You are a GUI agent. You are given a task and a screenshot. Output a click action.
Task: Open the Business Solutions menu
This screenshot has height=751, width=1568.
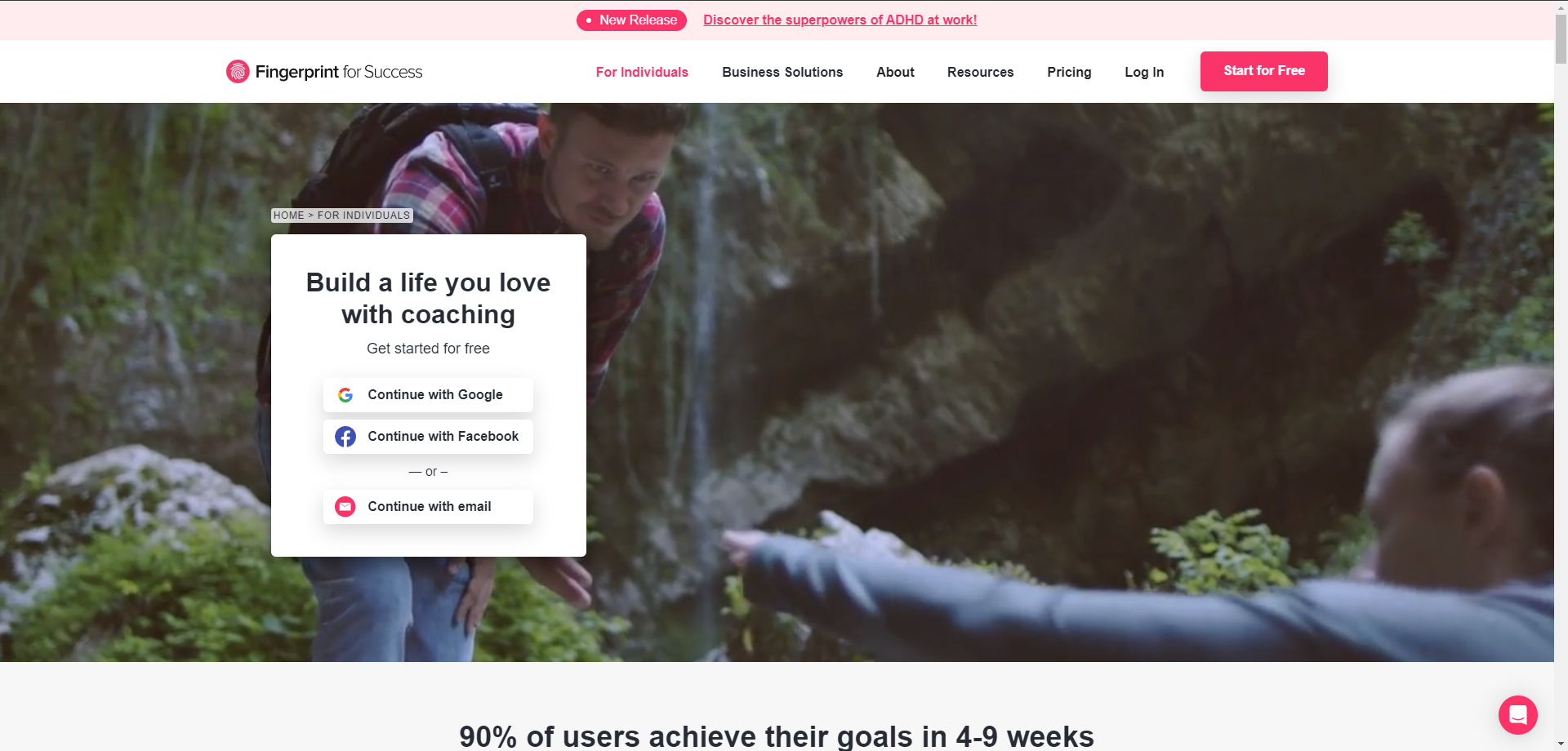[782, 72]
